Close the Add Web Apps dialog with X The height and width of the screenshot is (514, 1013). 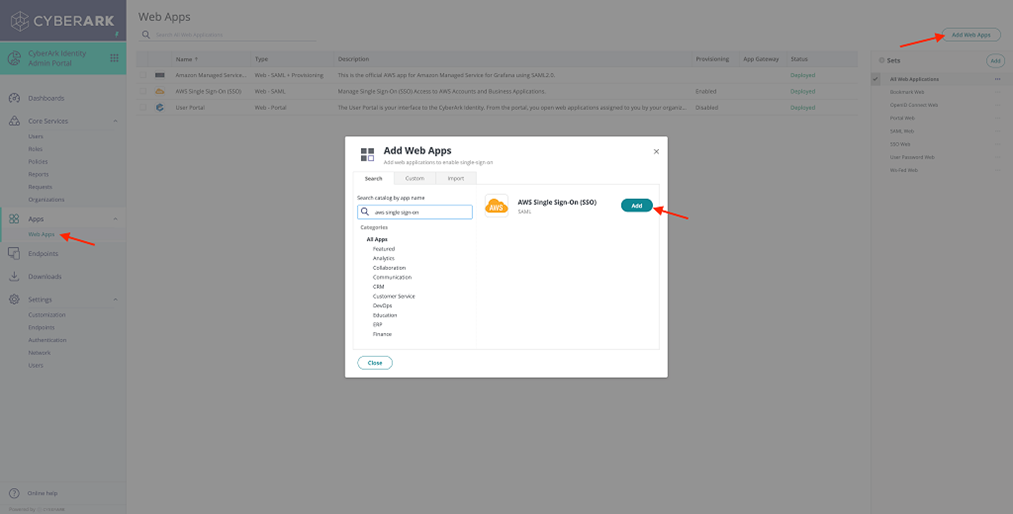click(656, 152)
